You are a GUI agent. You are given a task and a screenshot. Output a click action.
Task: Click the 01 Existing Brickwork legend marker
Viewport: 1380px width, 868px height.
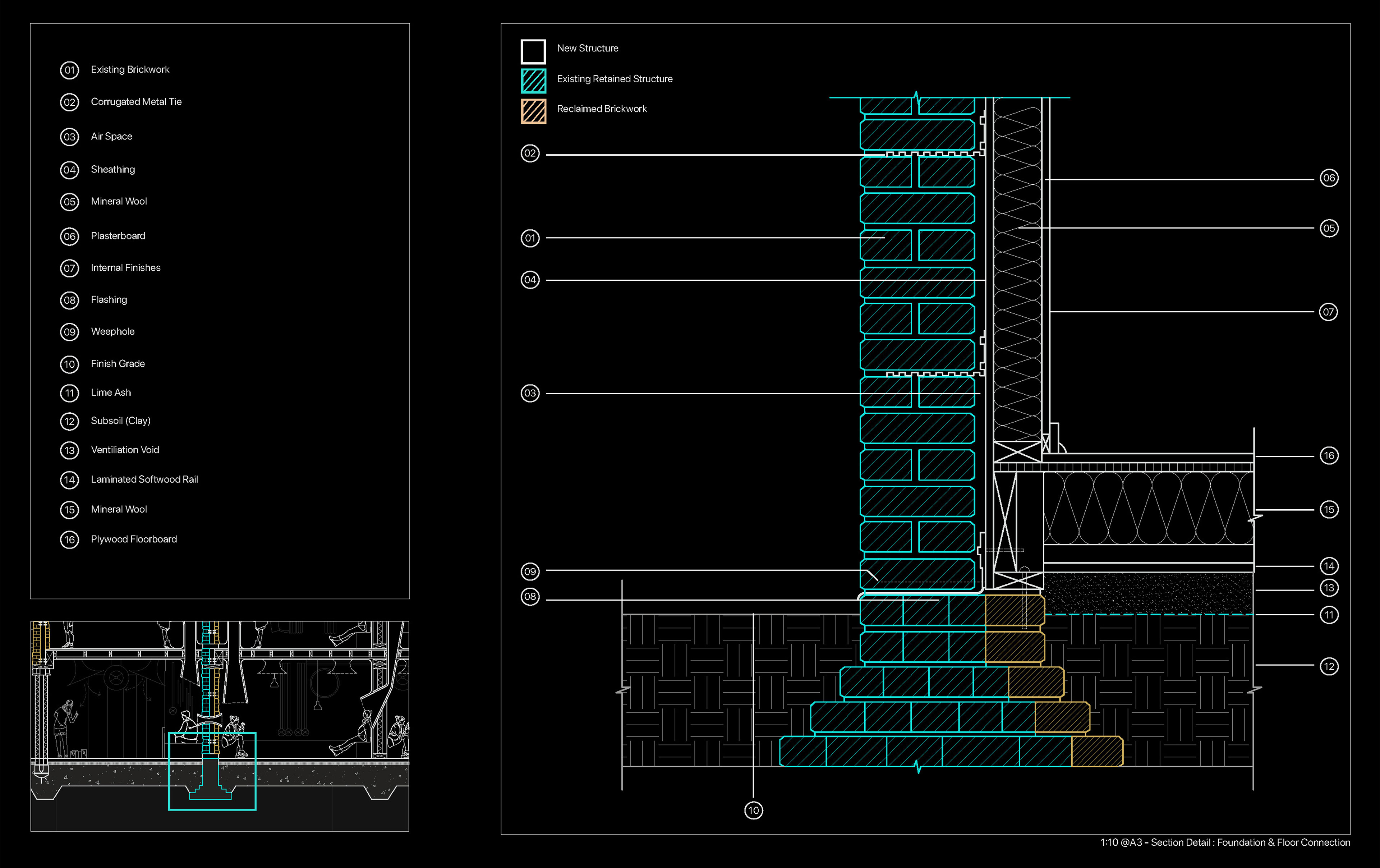pyautogui.click(x=69, y=70)
